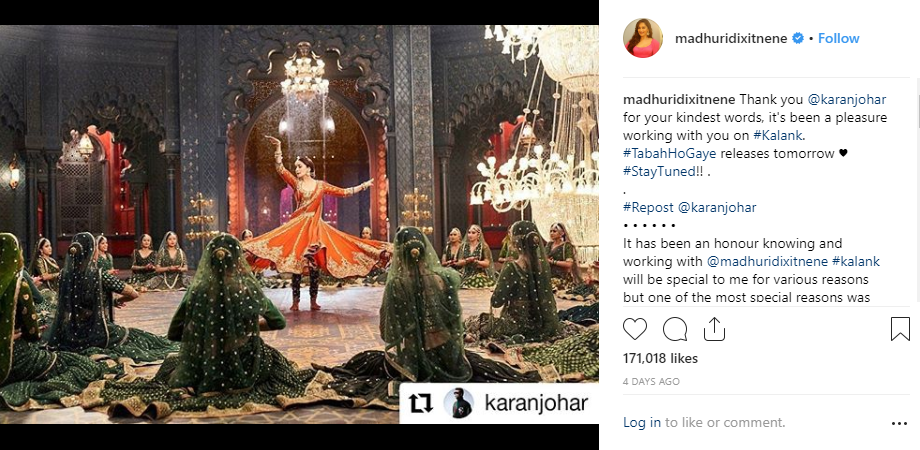Click the madhuridixitnene profile avatar
The width and height of the screenshot is (920, 450).
642,38
